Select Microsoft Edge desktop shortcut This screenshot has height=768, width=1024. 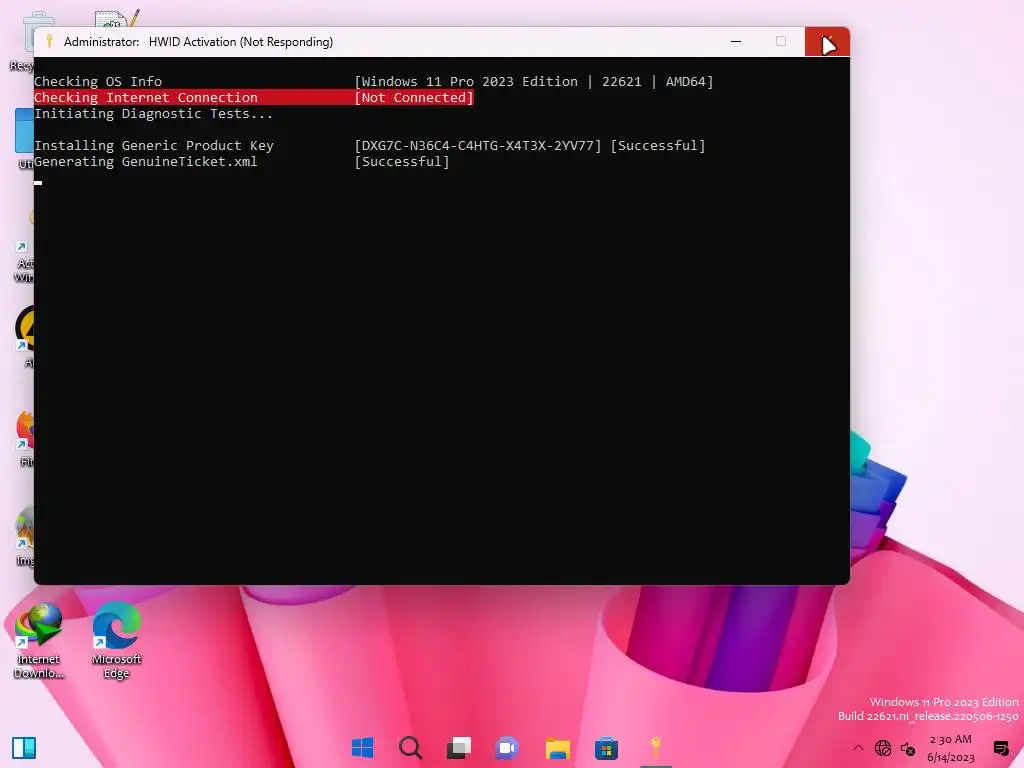click(116, 641)
